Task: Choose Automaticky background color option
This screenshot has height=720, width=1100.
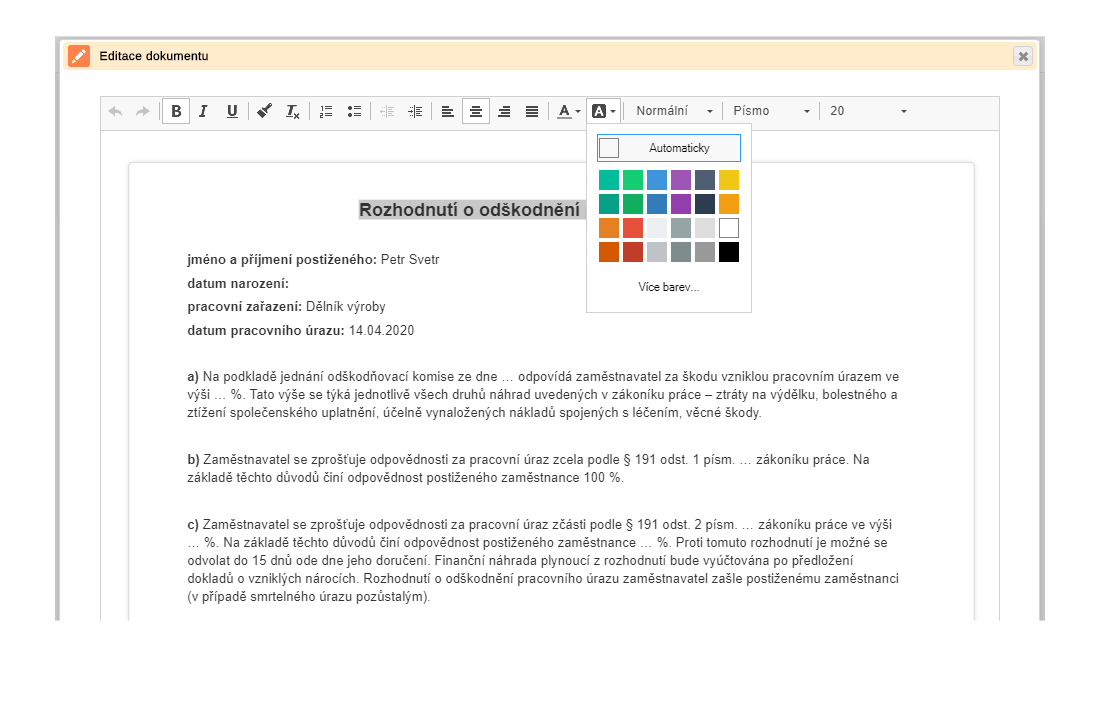Action: [669, 148]
